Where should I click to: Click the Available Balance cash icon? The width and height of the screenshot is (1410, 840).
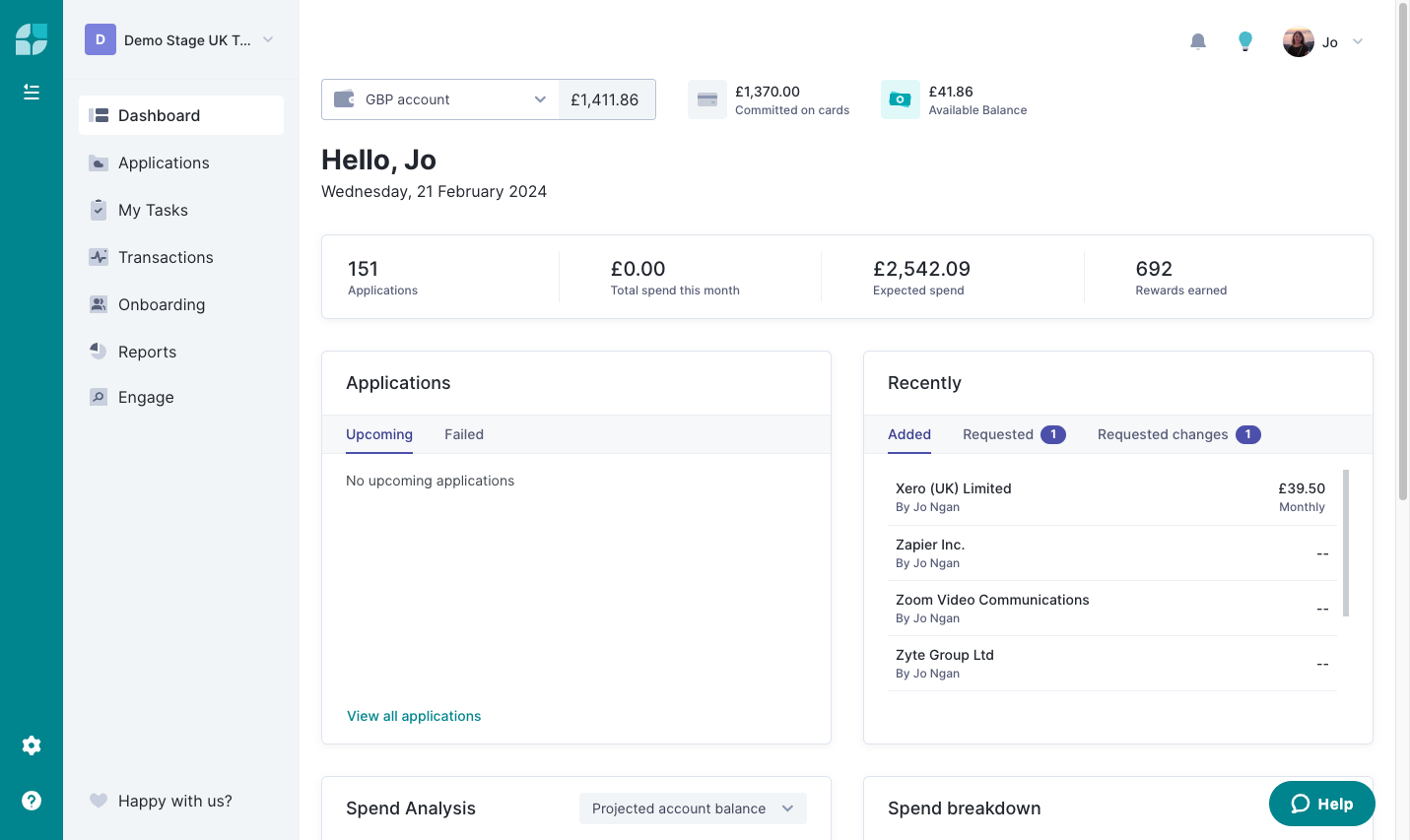(901, 99)
